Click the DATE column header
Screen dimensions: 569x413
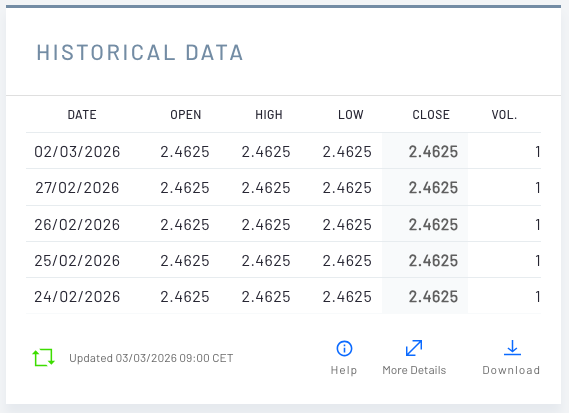click(82, 115)
